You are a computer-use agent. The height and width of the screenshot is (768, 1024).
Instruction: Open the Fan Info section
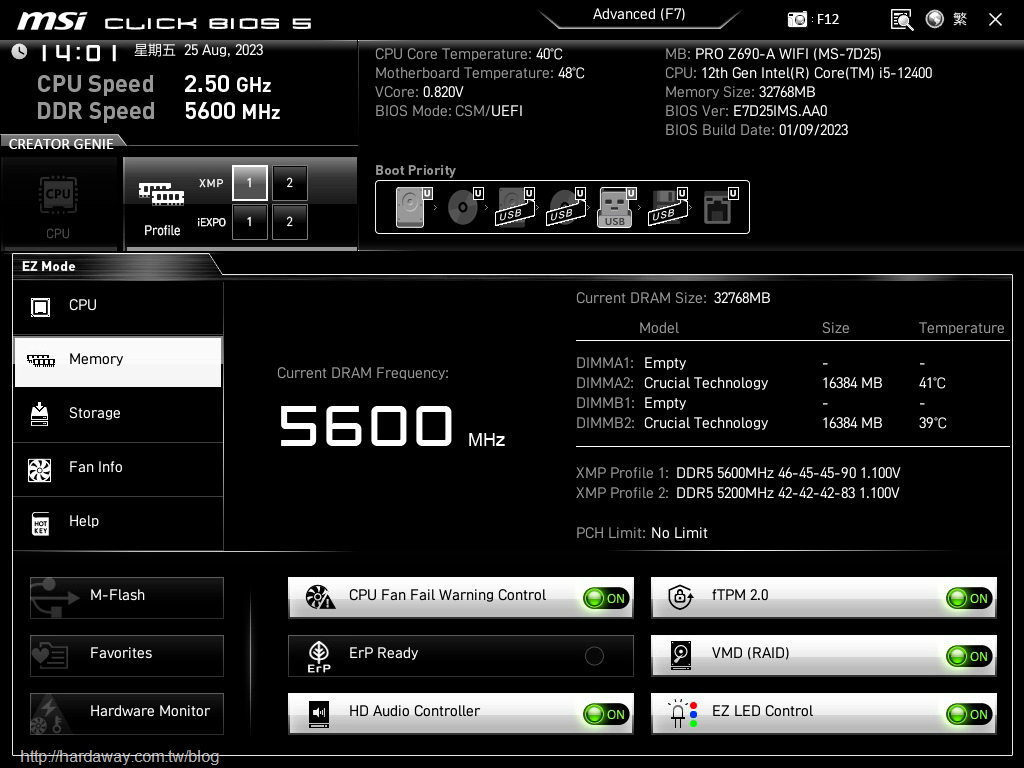(118, 468)
